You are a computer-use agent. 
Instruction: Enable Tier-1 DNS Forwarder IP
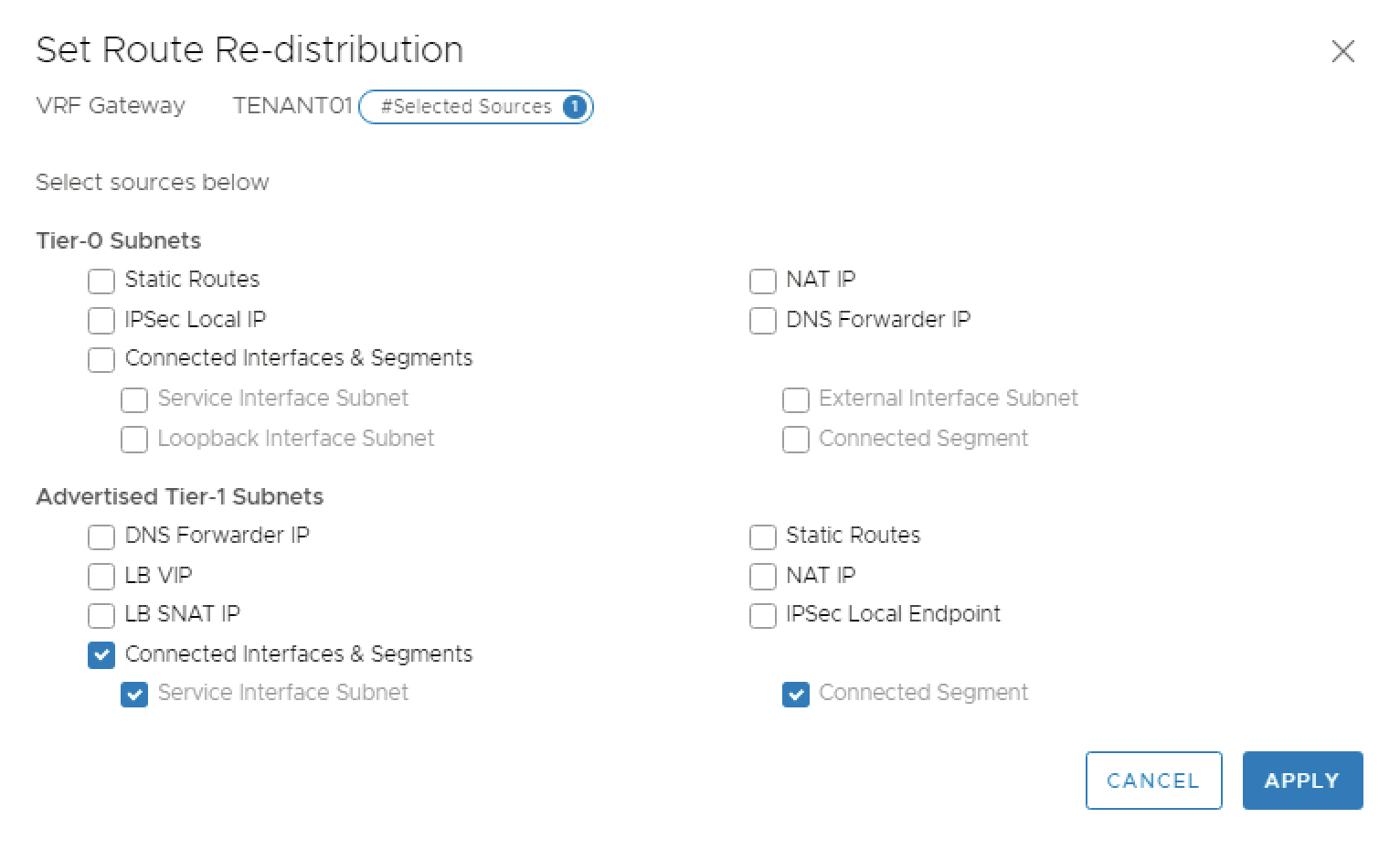(101, 537)
